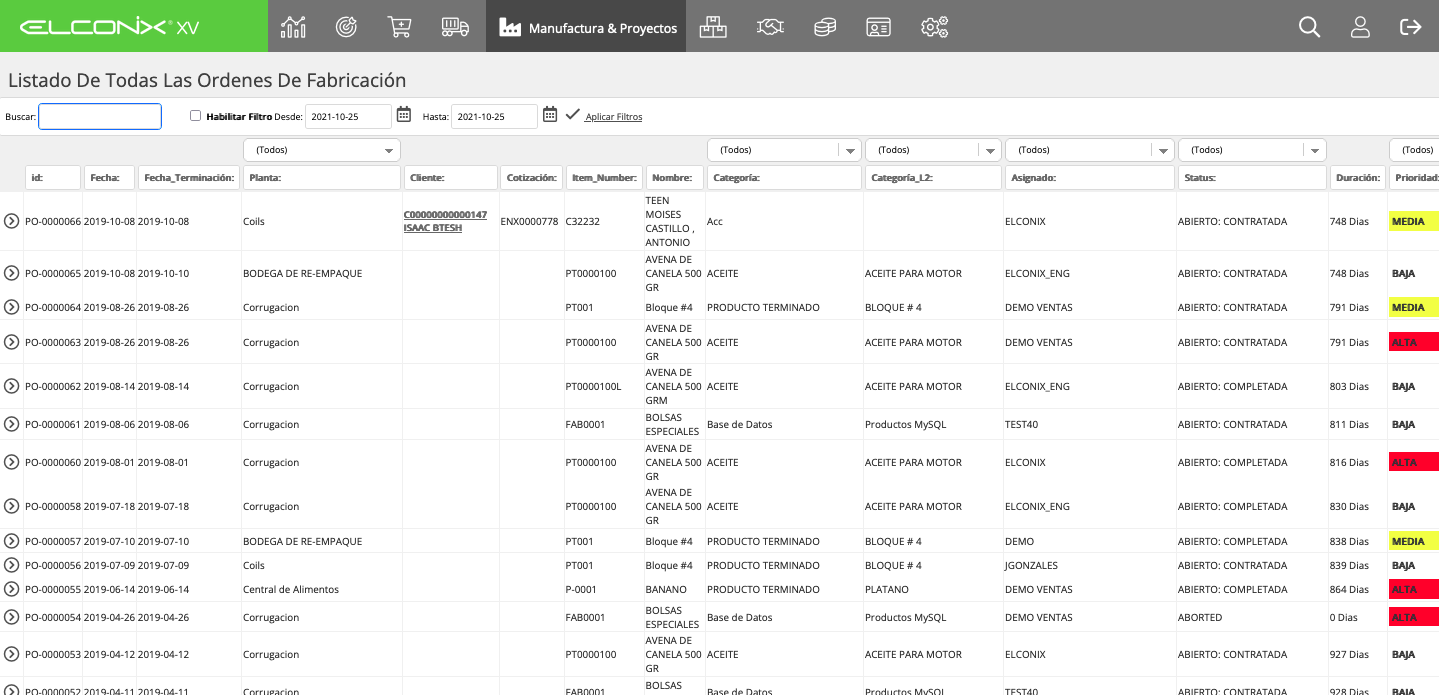Open the Asignado filter dropdown
The image size is (1439, 695).
tap(1089, 150)
